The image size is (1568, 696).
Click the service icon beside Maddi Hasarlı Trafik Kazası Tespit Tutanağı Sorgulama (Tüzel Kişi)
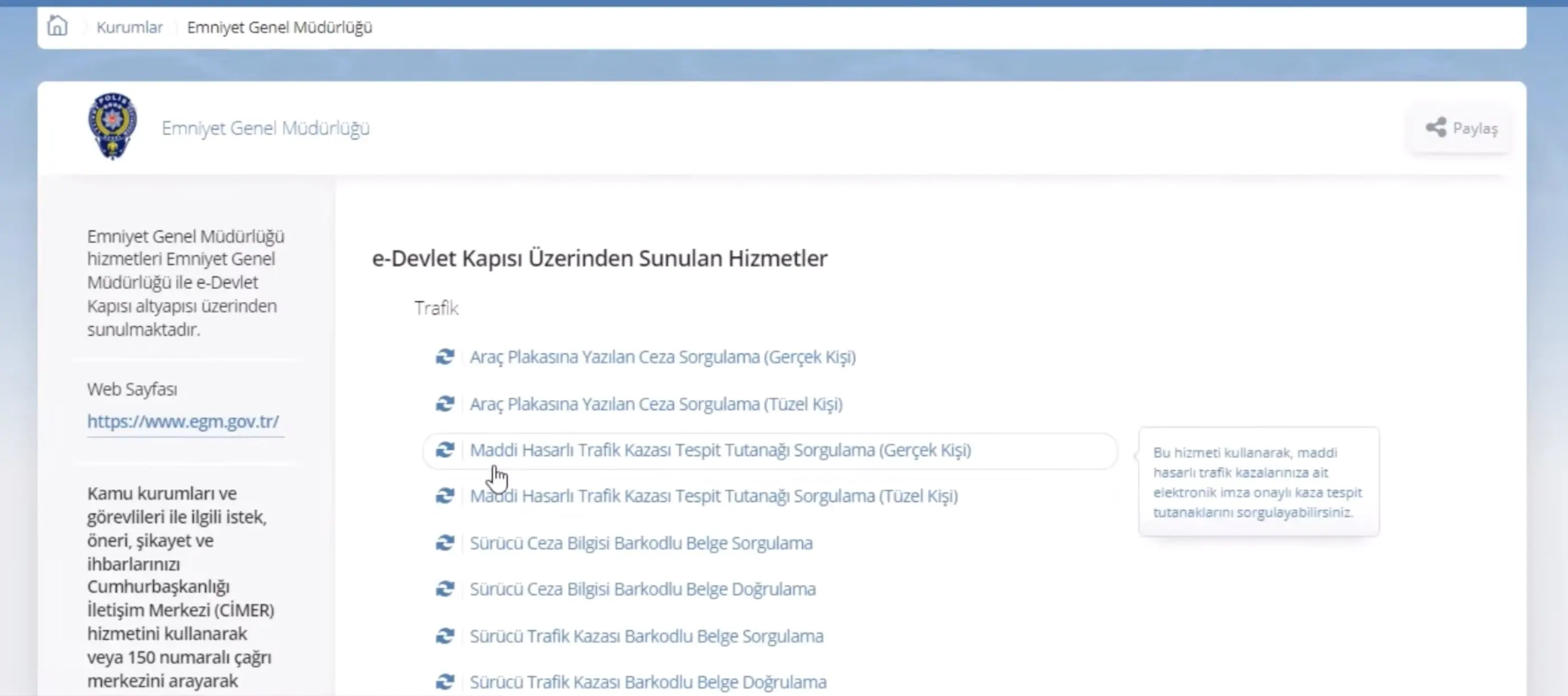point(445,496)
